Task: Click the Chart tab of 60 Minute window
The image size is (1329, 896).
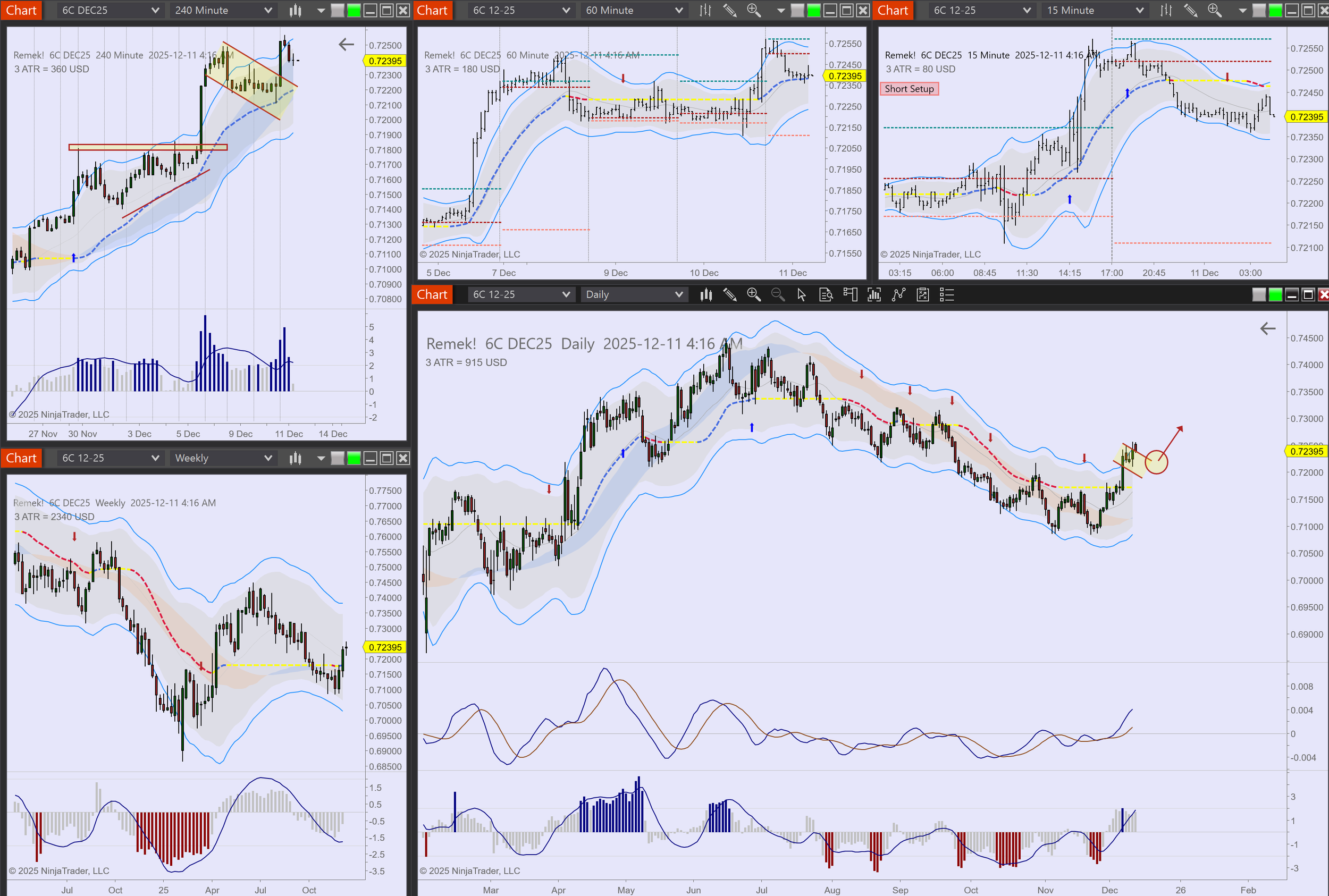Action: 432,10
